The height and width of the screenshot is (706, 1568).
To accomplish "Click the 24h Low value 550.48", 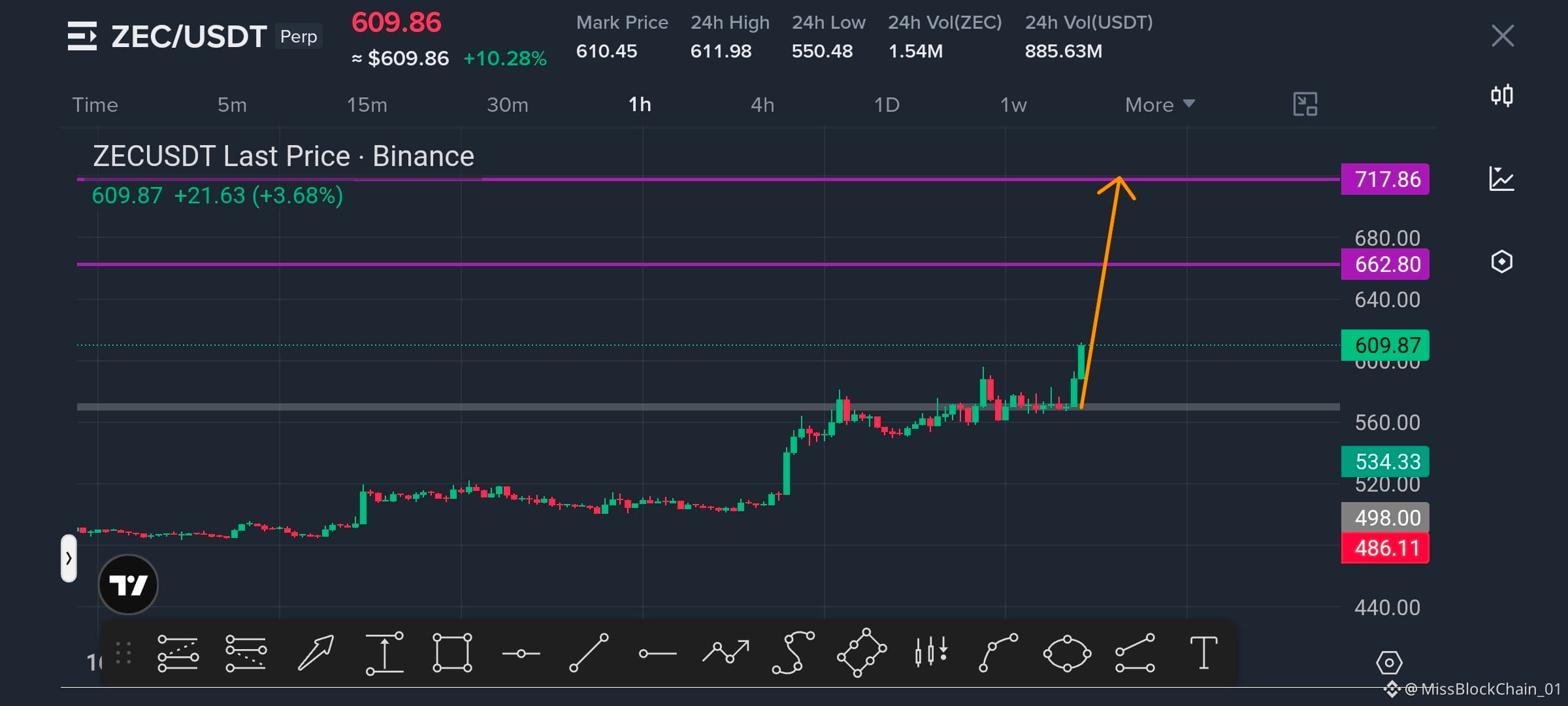I will pyautogui.click(x=822, y=51).
